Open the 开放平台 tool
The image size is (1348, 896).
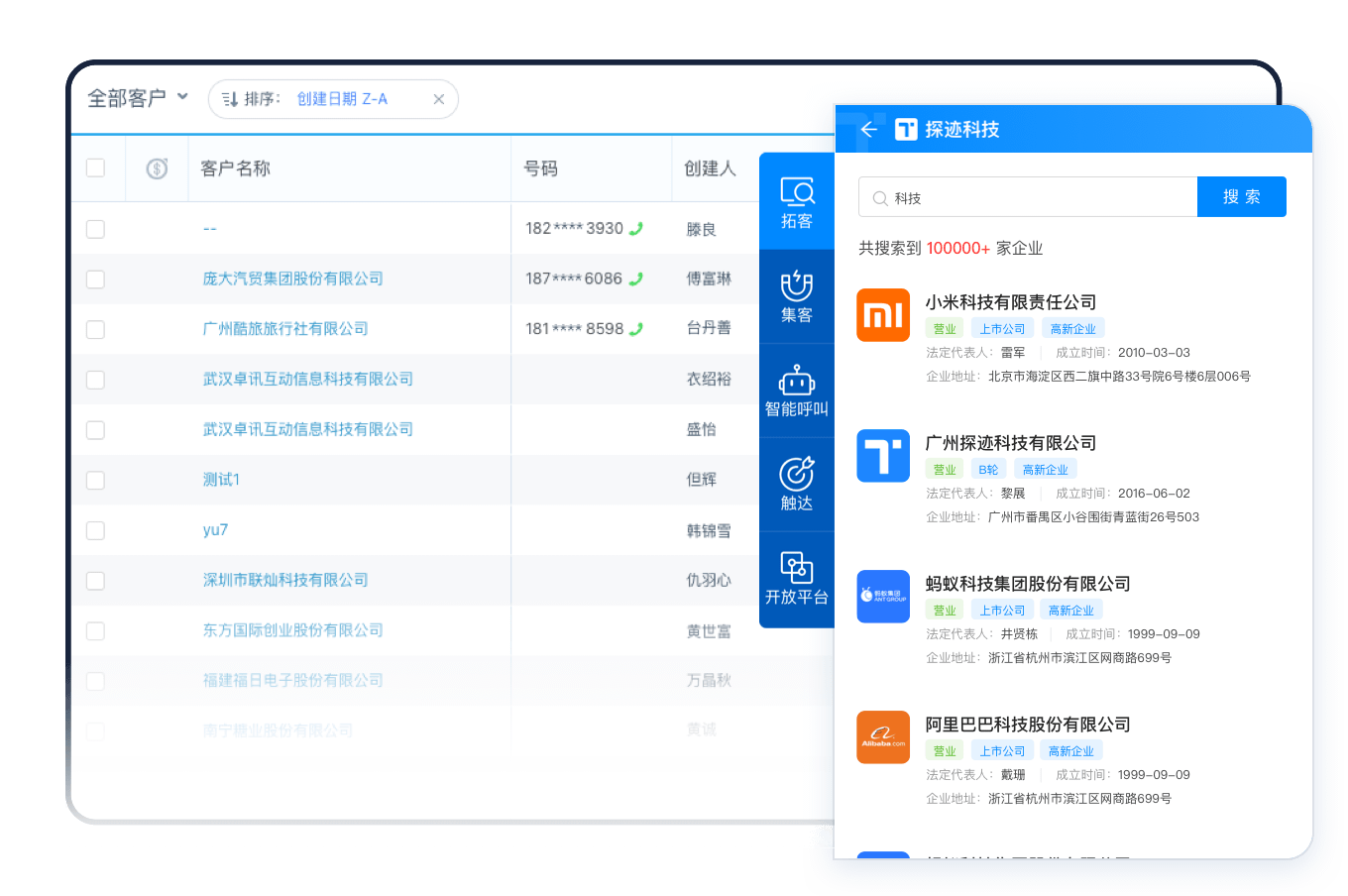pyautogui.click(x=797, y=579)
